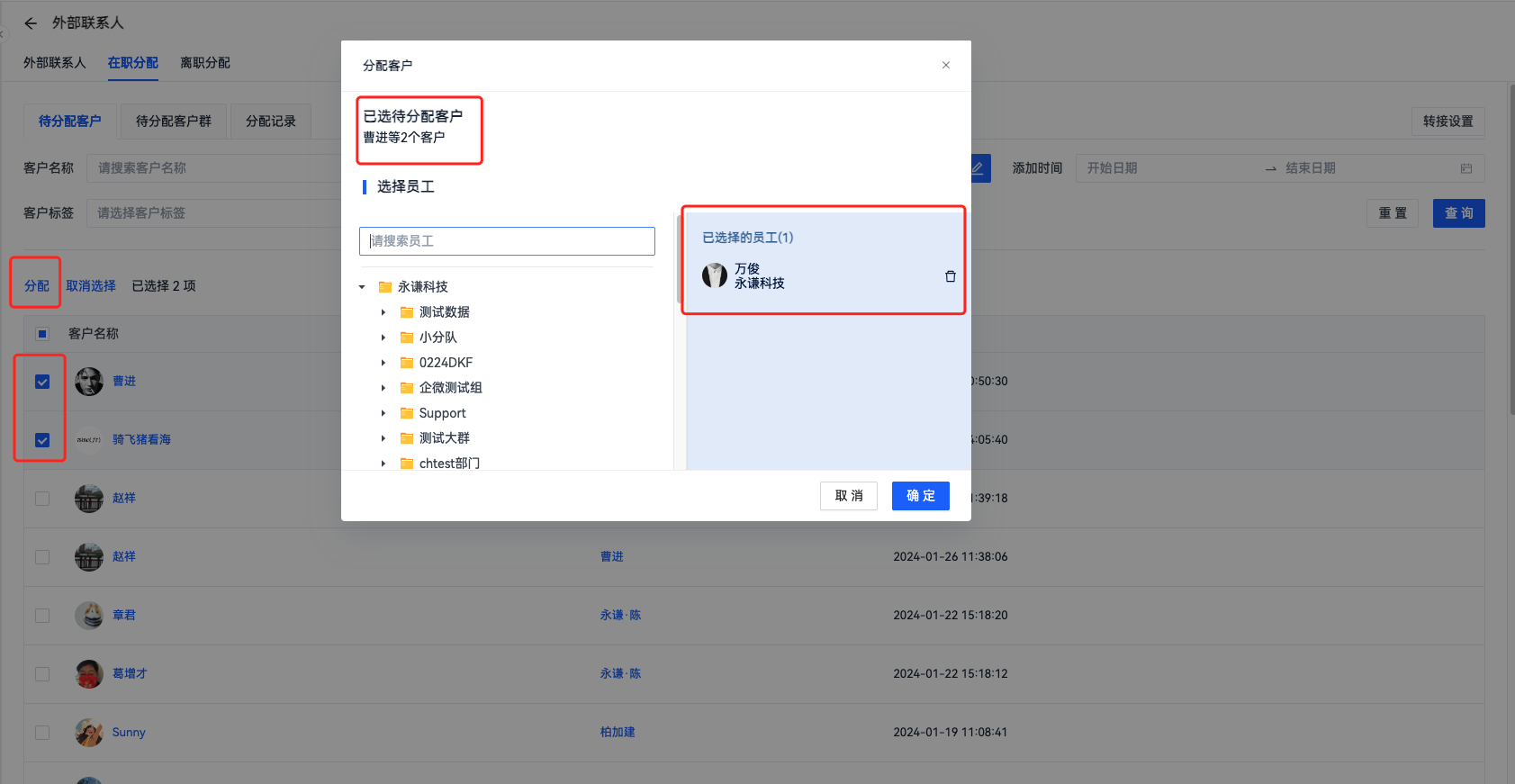The height and width of the screenshot is (784, 1515).
Task: Click the calendar icon in date range
Action: (1466, 168)
